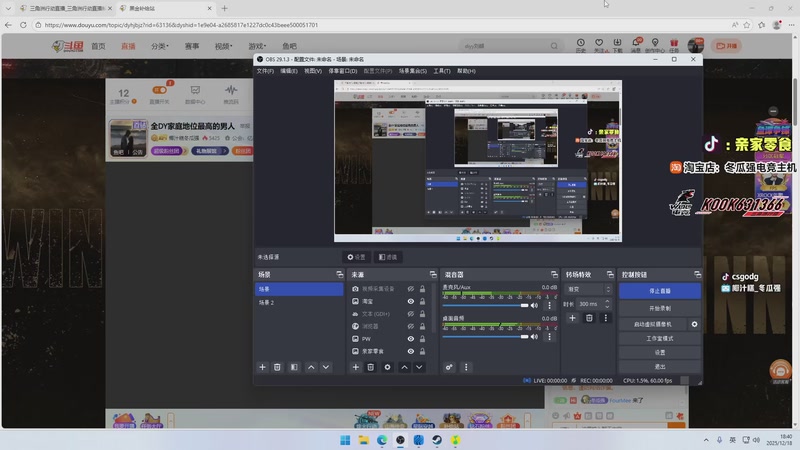800x450 pixels.
Task: Adjust the 麦克风/Aux volume slider
Action: (485, 306)
